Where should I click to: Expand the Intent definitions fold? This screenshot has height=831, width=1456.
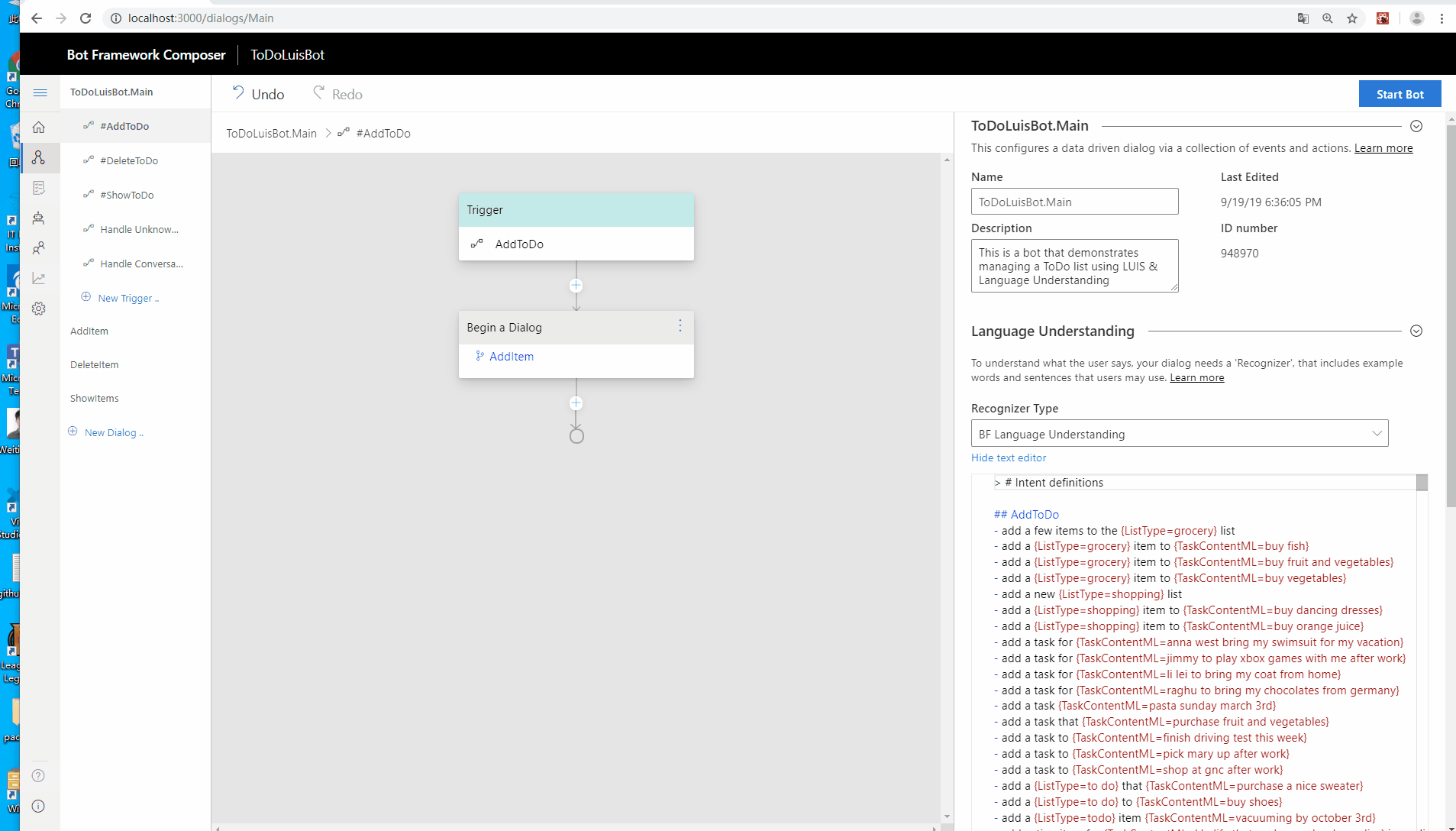(x=997, y=483)
